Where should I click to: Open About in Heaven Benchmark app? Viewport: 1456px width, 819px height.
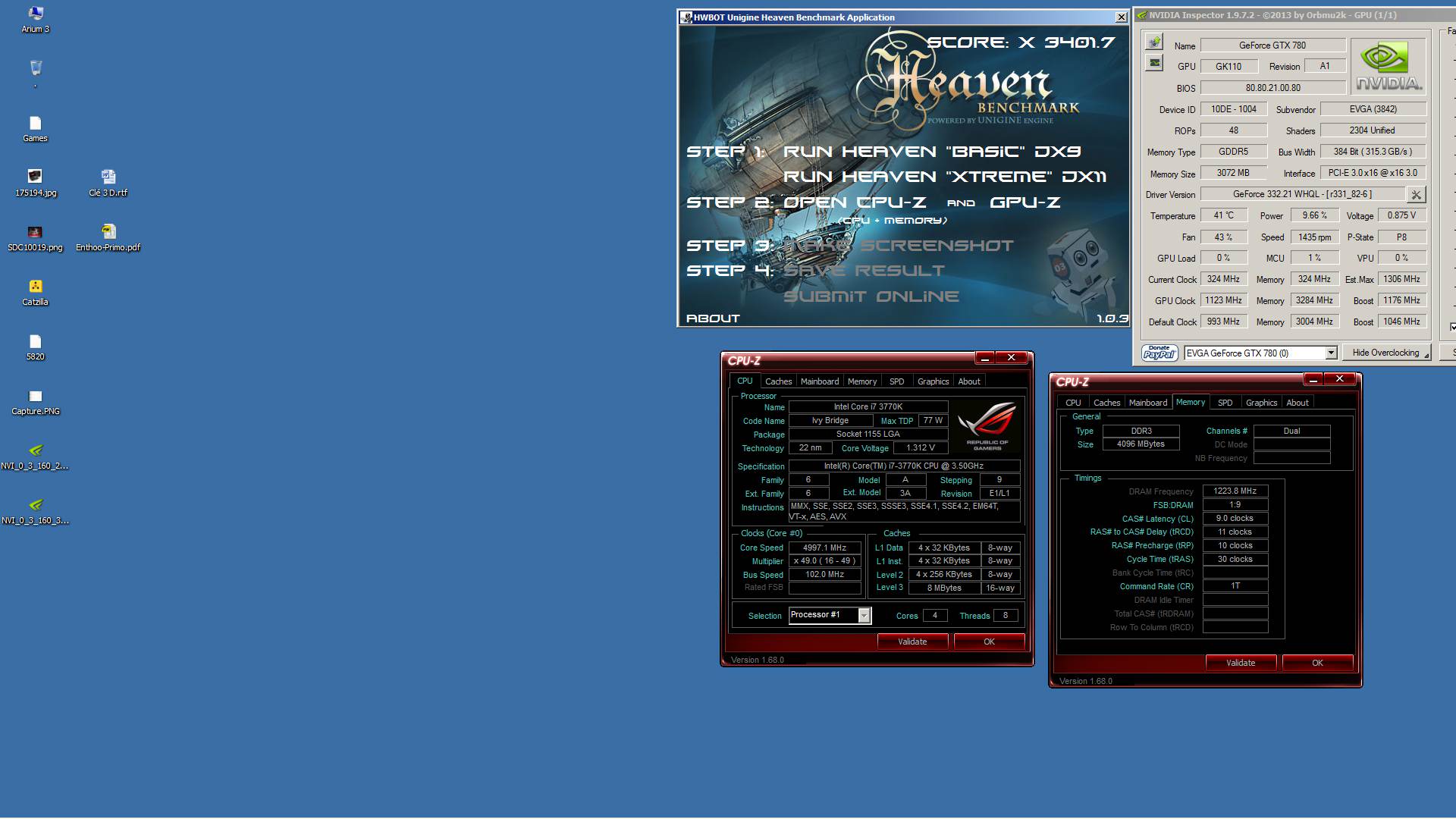click(x=713, y=318)
